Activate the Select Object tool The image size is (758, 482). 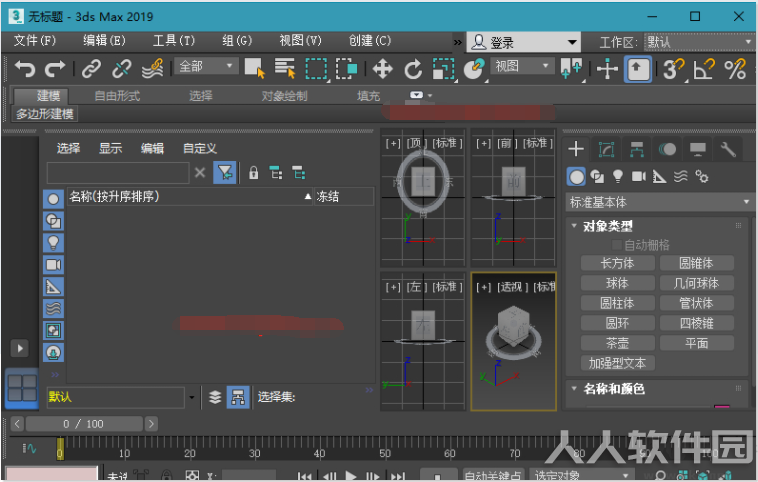pyautogui.click(x=254, y=68)
